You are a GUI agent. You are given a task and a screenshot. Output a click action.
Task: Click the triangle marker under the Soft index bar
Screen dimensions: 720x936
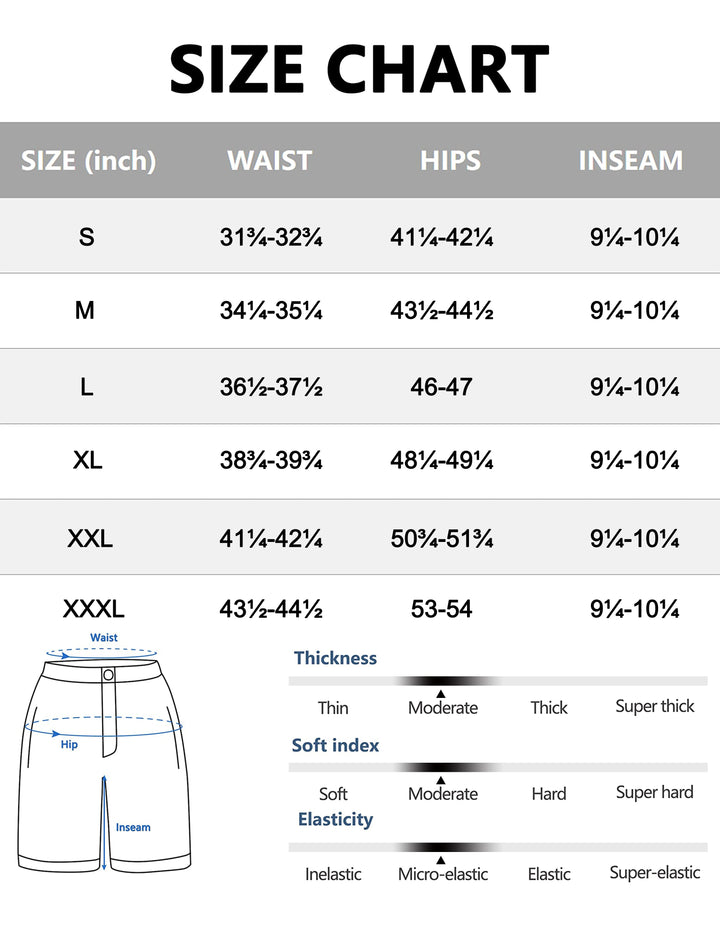(441, 778)
